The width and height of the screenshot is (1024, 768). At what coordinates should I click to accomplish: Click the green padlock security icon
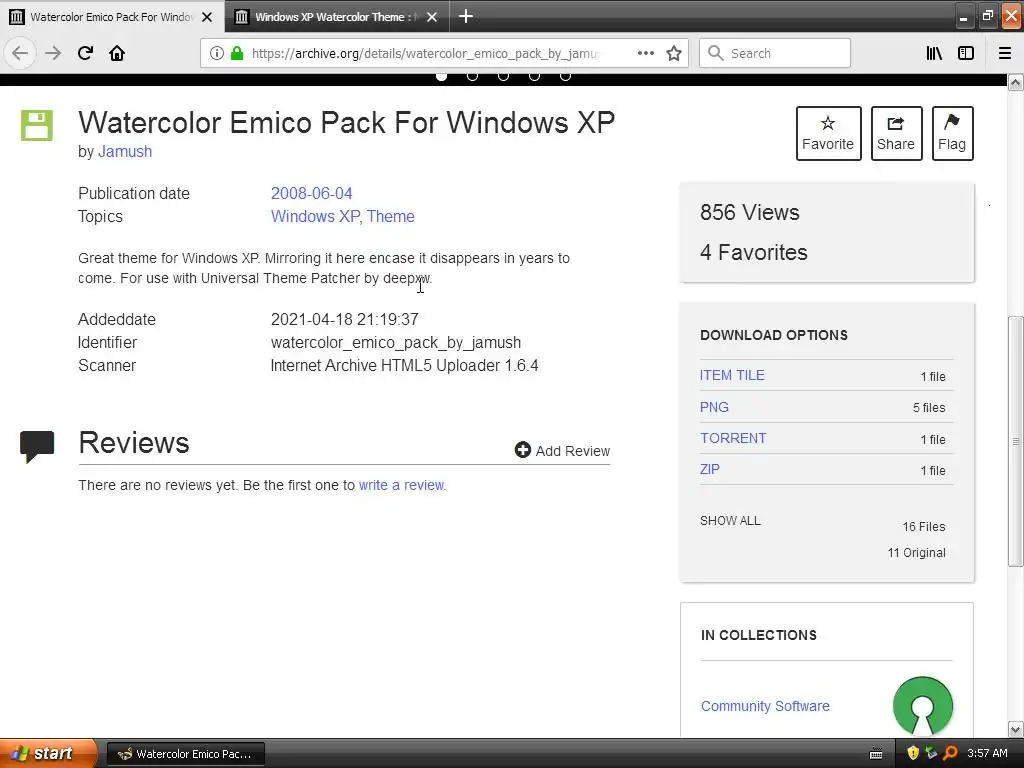(237, 53)
